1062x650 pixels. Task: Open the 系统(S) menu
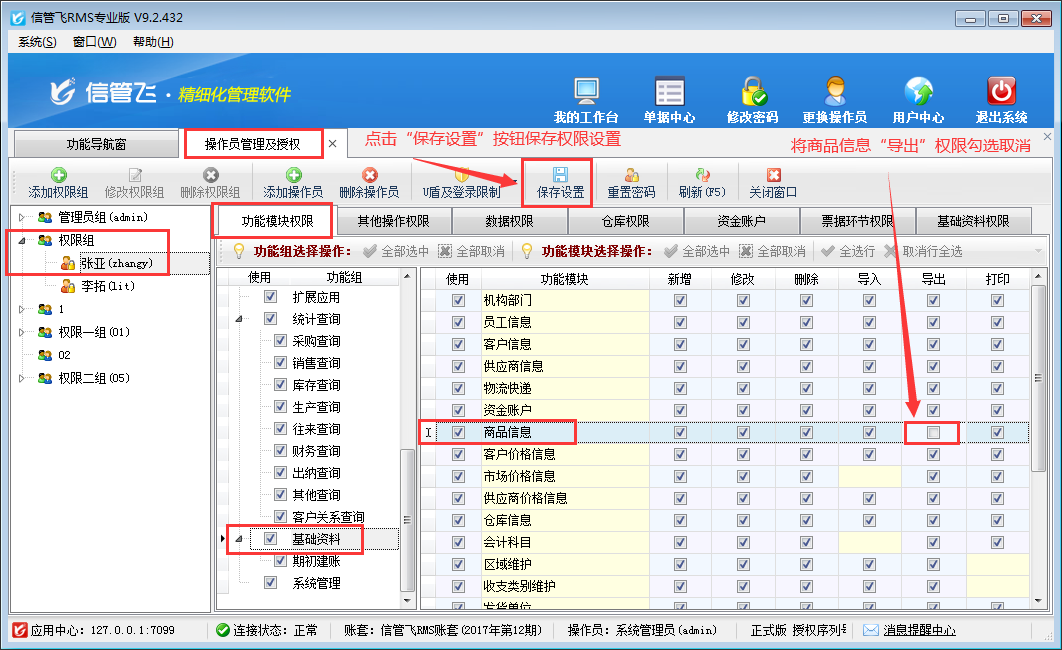point(37,42)
